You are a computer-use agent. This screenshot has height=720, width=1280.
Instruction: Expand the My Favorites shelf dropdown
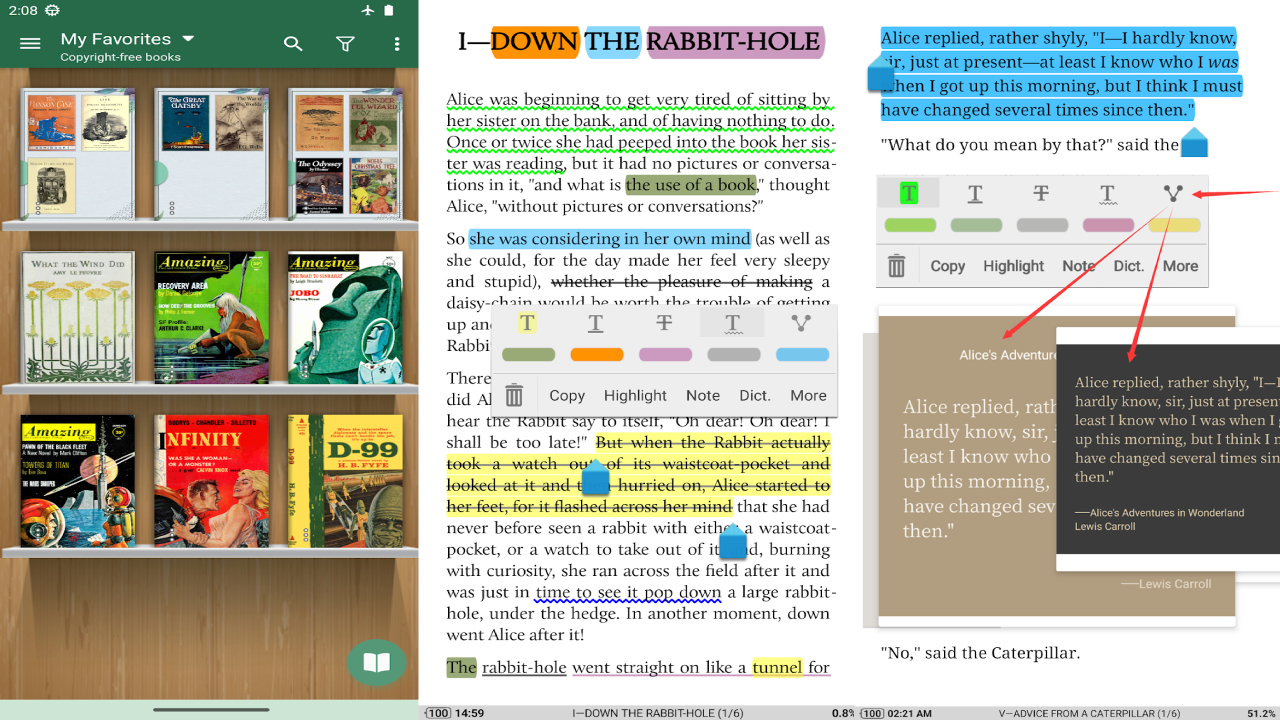click(x=187, y=39)
